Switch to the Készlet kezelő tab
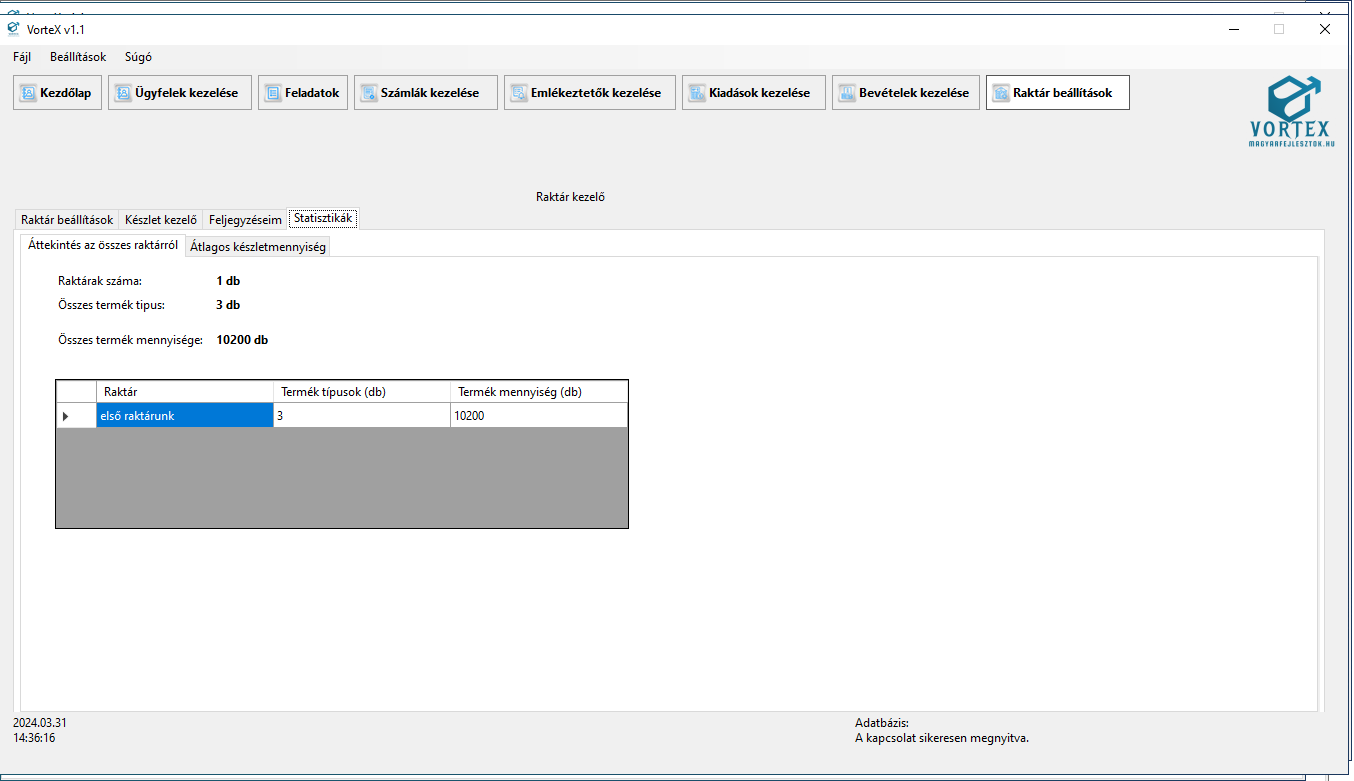Viewport: 1354px width, 781px height. [160, 220]
